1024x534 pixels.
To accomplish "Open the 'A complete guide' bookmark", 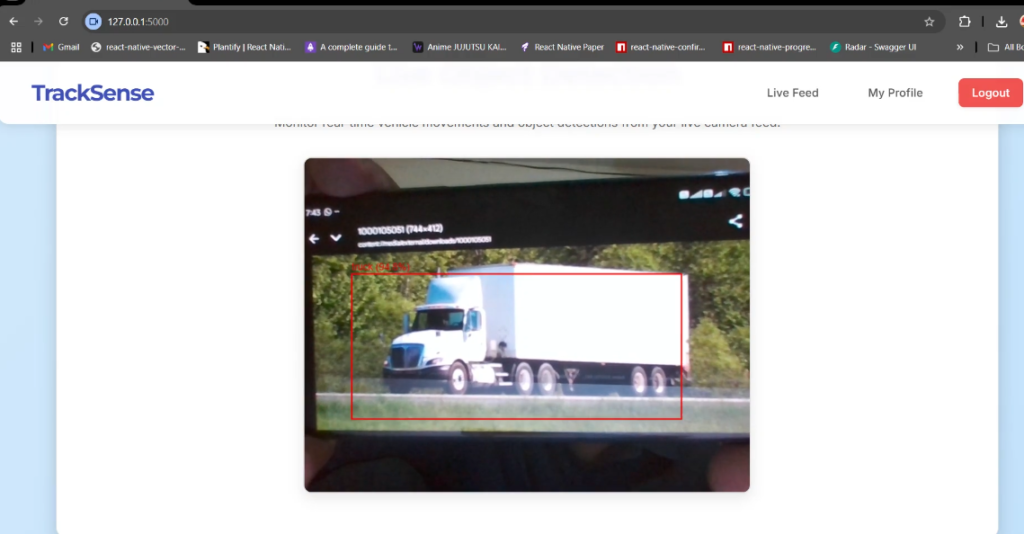I will coord(352,47).
